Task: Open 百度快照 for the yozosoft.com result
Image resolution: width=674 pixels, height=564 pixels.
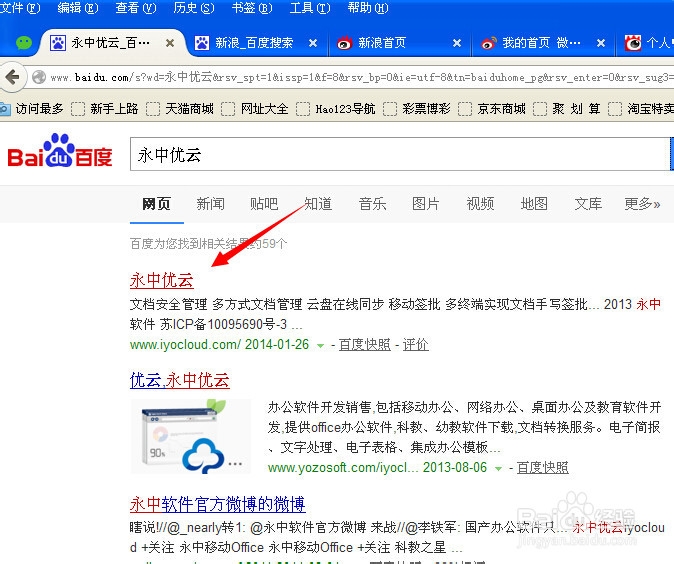Action: 542,468
